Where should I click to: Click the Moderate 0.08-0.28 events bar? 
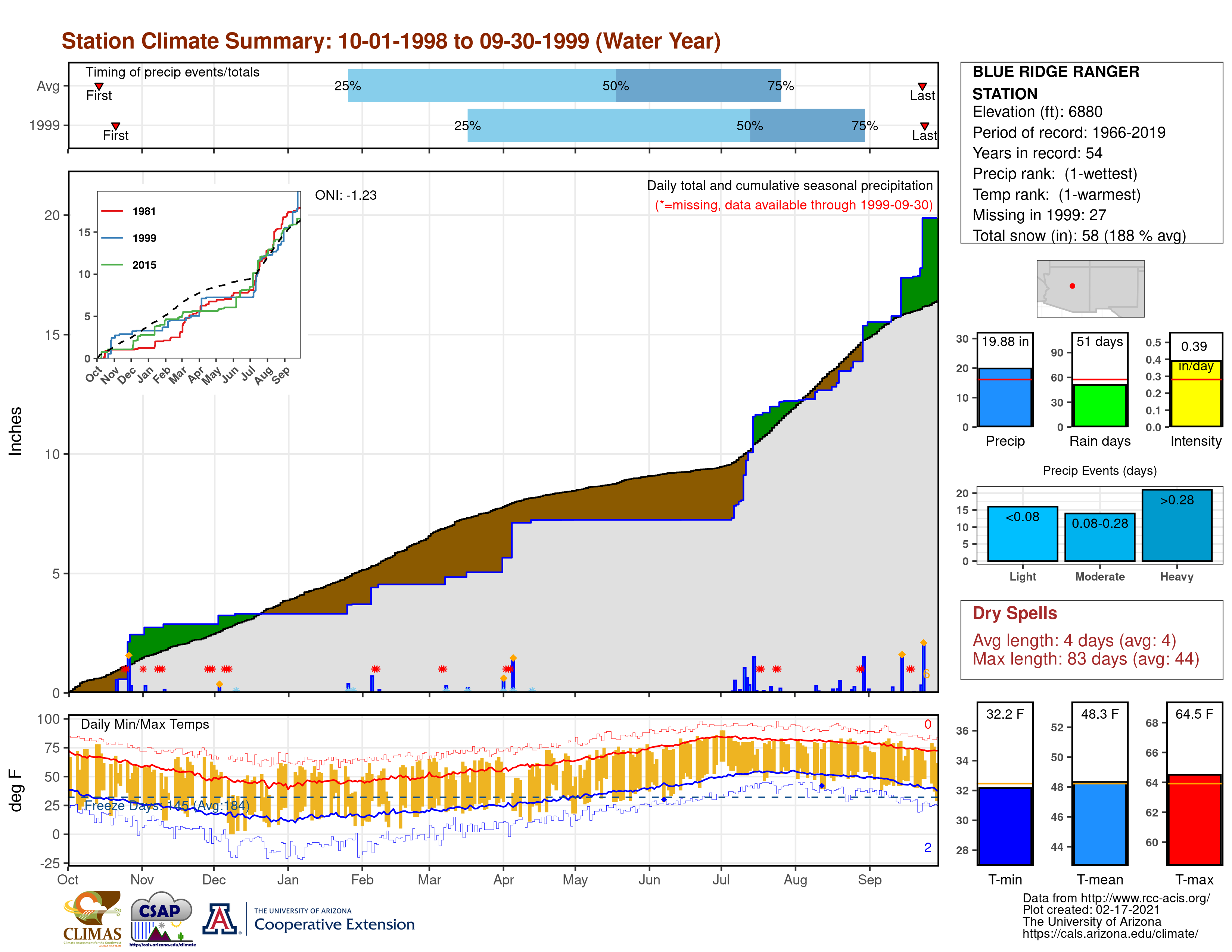coord(1100,537)
